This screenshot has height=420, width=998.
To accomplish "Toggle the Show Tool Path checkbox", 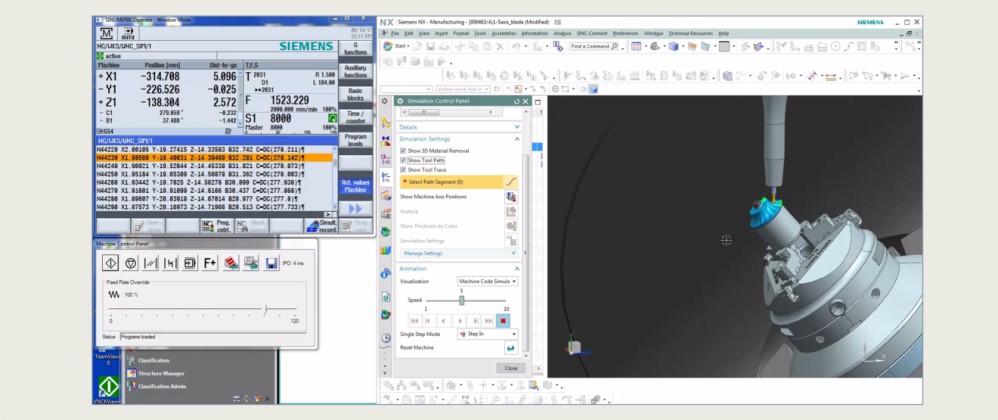I will [402, 160].
